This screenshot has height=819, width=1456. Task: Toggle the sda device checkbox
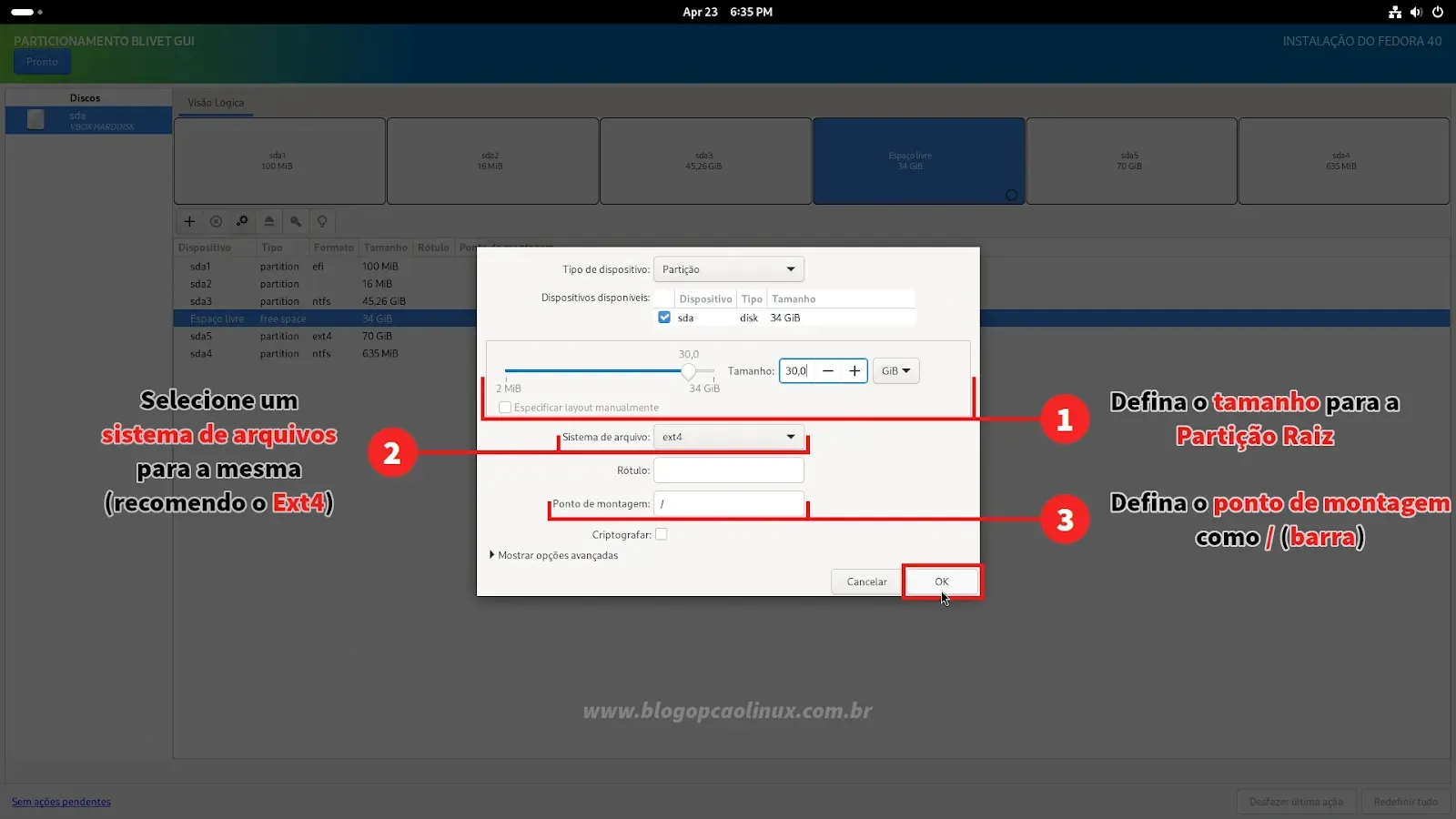664,318
